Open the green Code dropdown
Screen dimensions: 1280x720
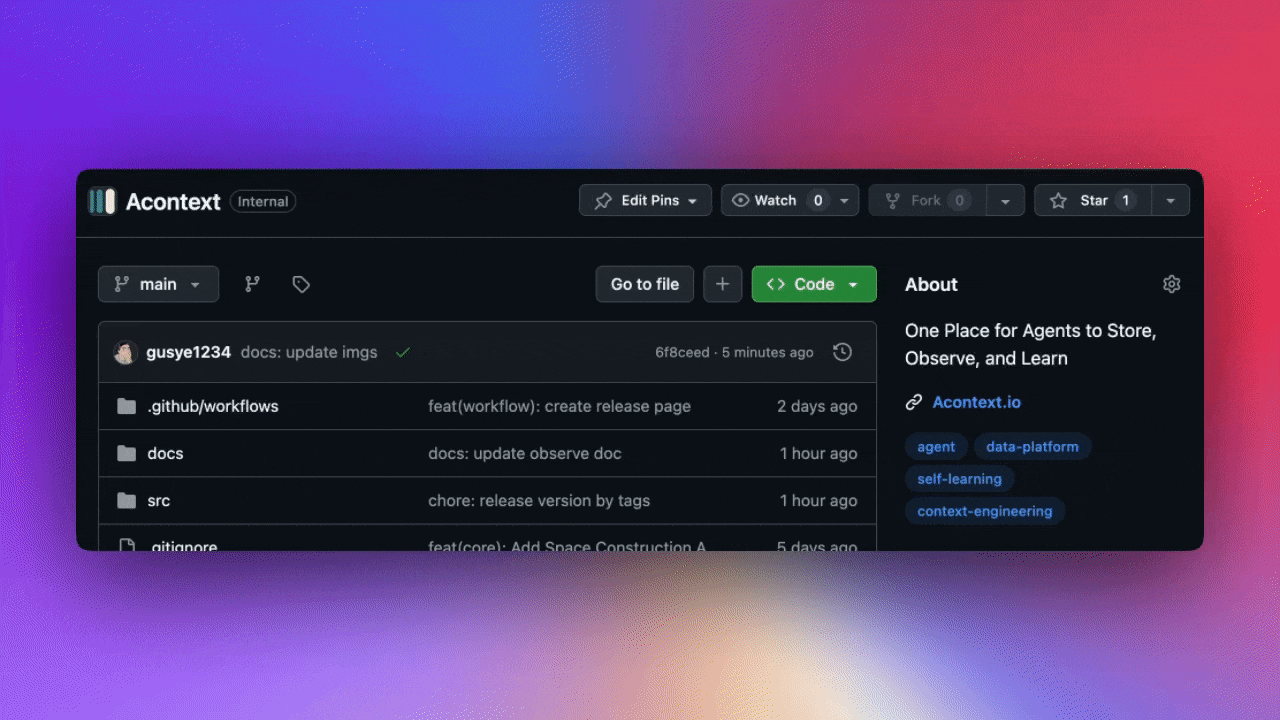(814, 284)
